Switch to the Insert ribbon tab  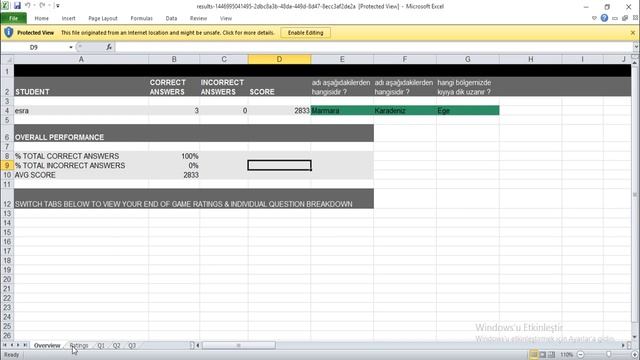69,18
